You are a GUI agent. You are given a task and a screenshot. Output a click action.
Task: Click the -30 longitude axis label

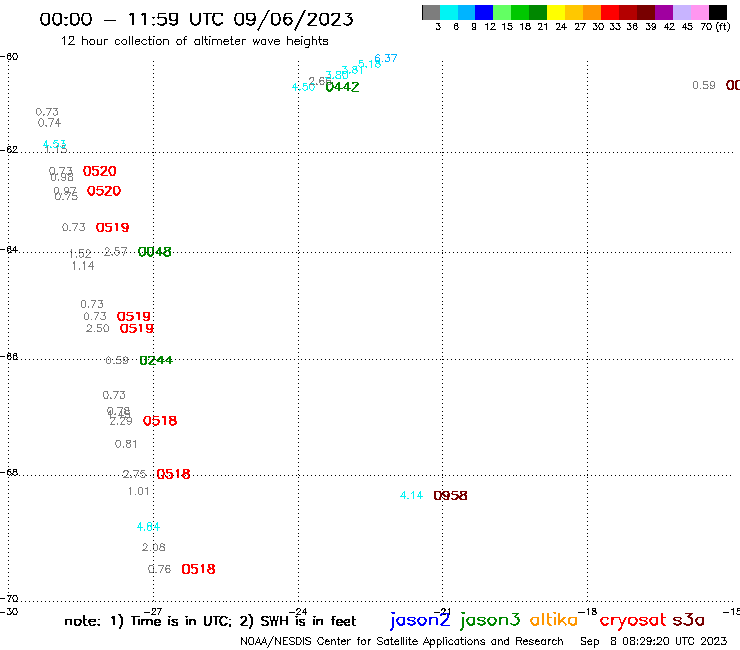pos(9,611)
